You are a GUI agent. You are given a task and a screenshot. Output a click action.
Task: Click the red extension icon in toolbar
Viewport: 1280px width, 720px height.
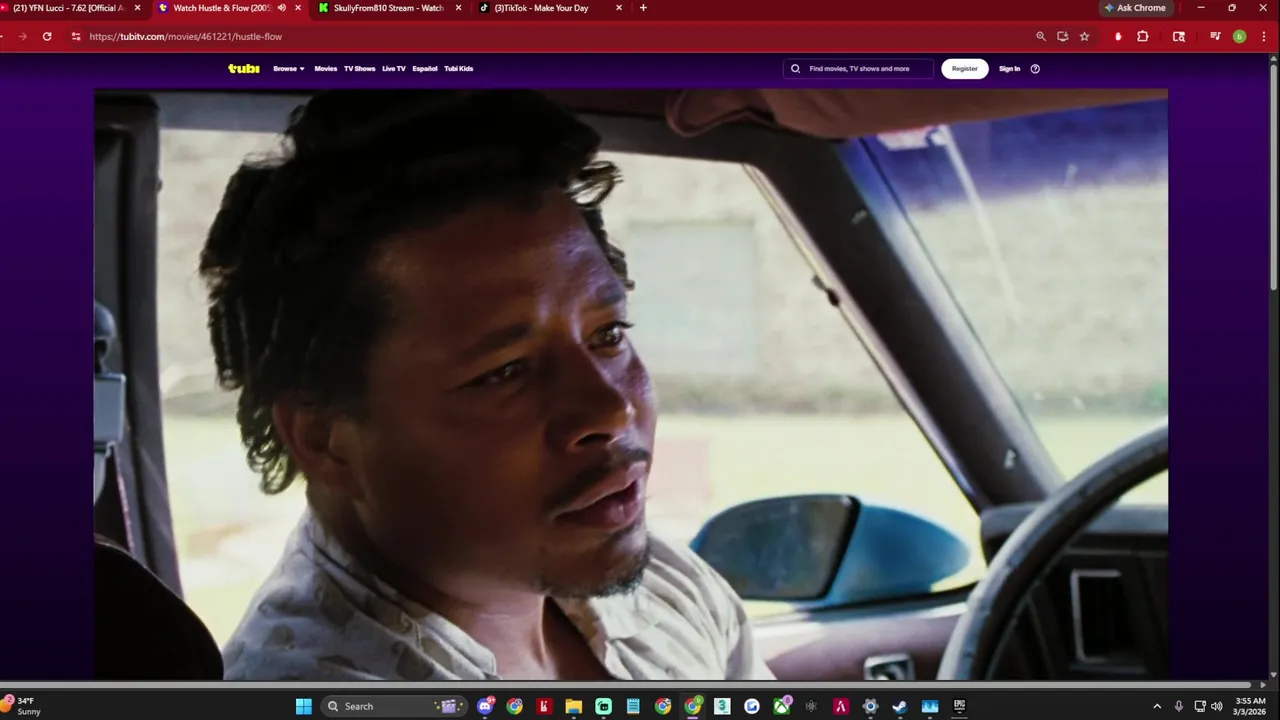[x=1118, y=36]
